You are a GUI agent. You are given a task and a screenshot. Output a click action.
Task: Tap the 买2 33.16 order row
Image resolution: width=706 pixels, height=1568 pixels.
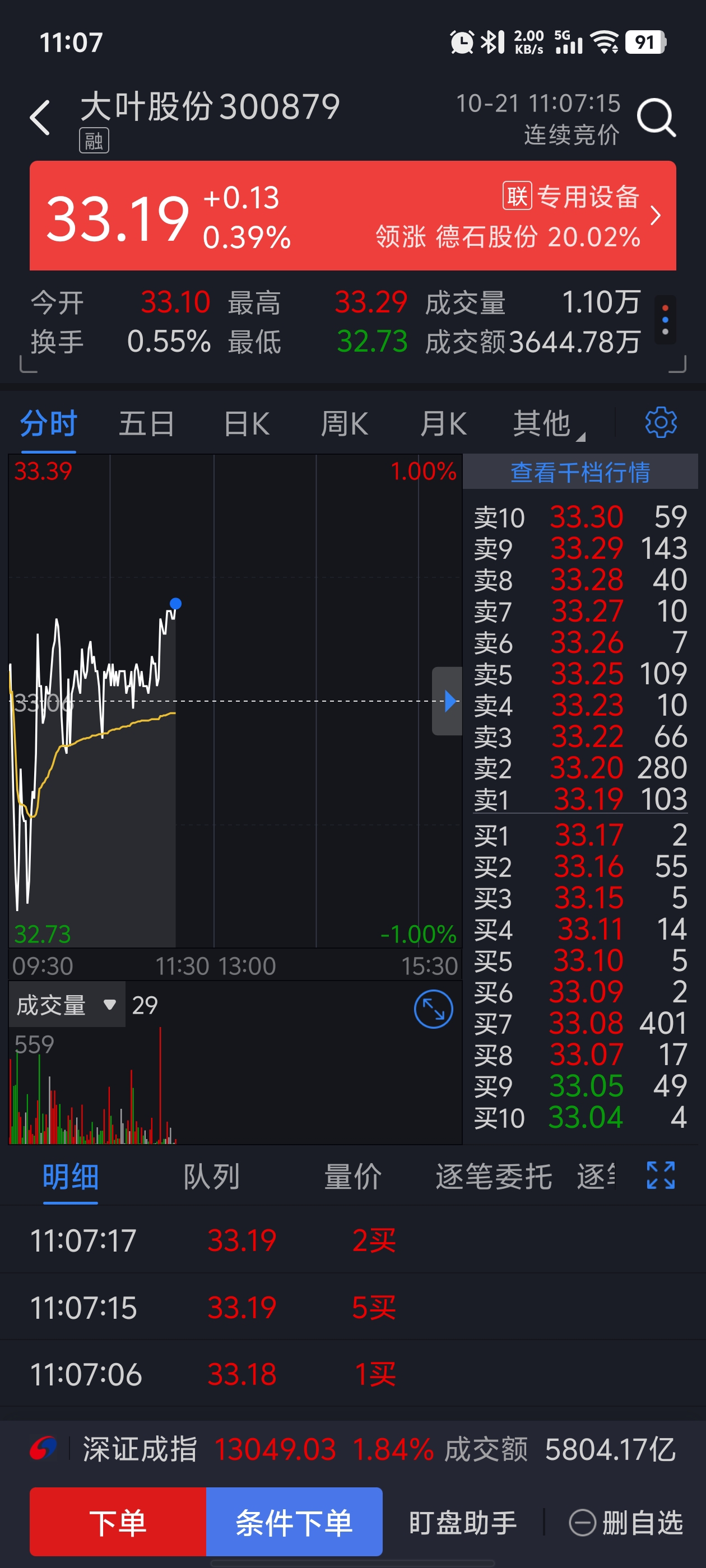(x=580, y=867)
